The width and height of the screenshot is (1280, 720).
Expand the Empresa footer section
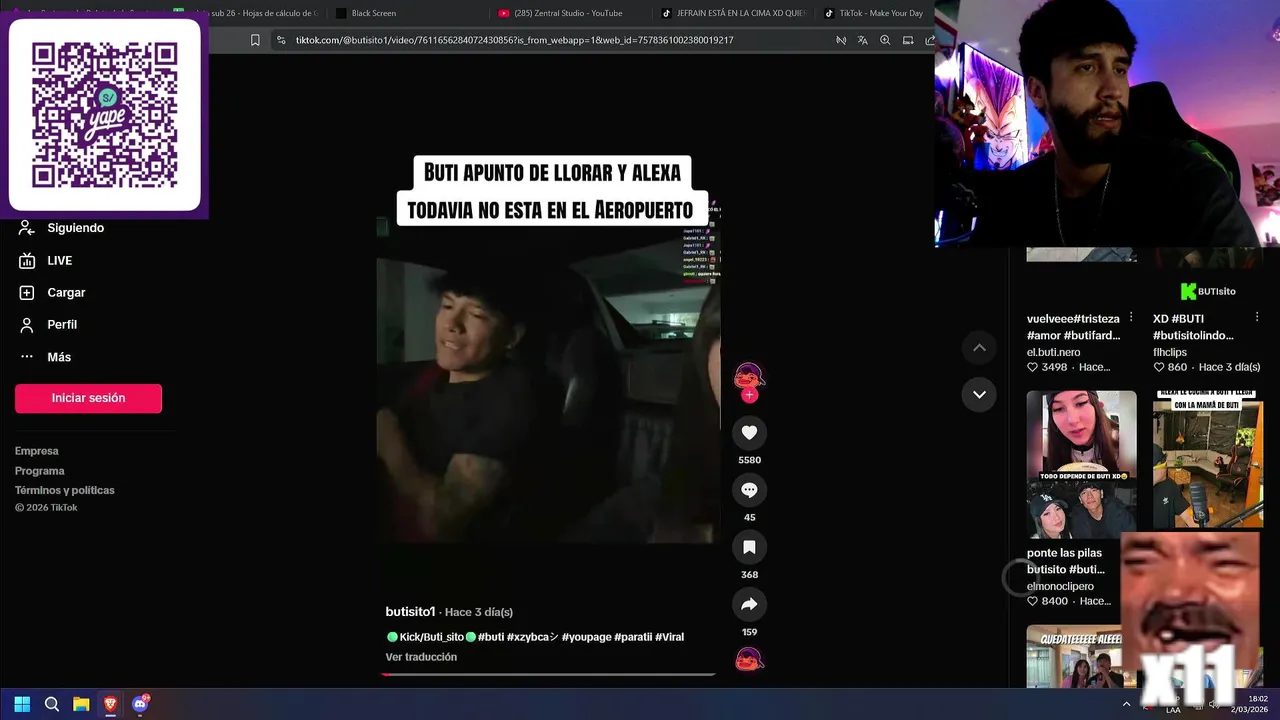click(x=37, y=451)
